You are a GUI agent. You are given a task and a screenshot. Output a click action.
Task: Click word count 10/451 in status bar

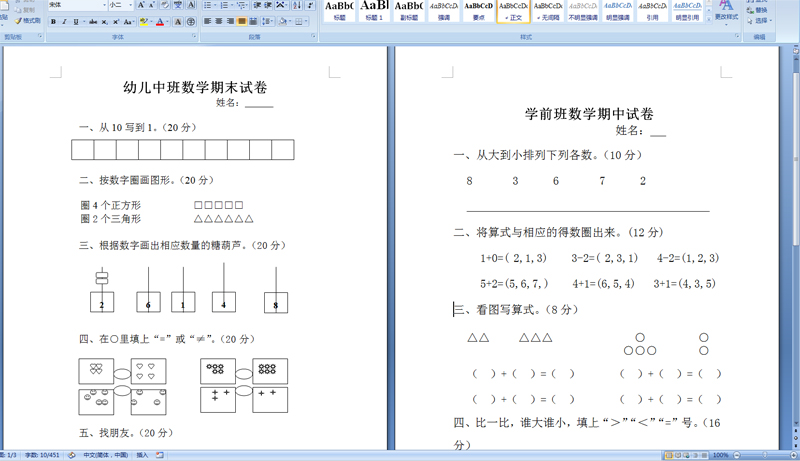point(42,455)
